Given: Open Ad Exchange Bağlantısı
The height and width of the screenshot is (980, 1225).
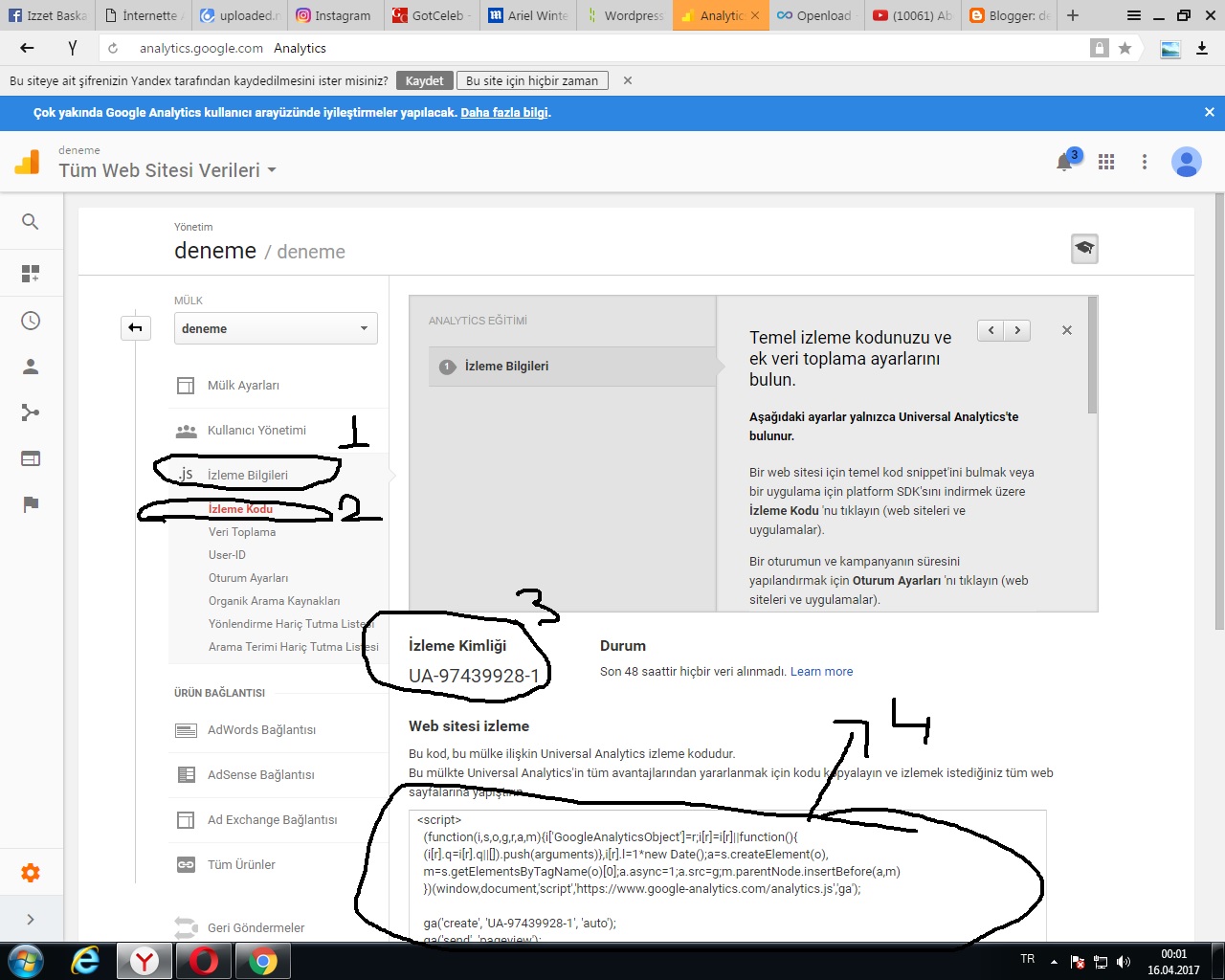Looking at the screenshot, I should click(x=272, y=820).
